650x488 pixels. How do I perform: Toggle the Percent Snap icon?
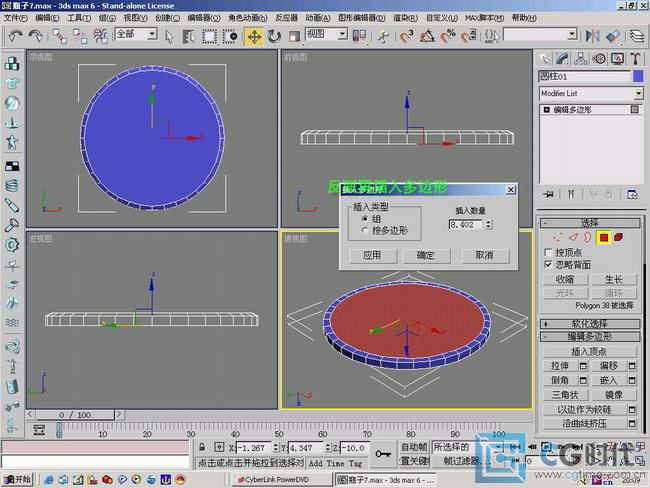448,36
